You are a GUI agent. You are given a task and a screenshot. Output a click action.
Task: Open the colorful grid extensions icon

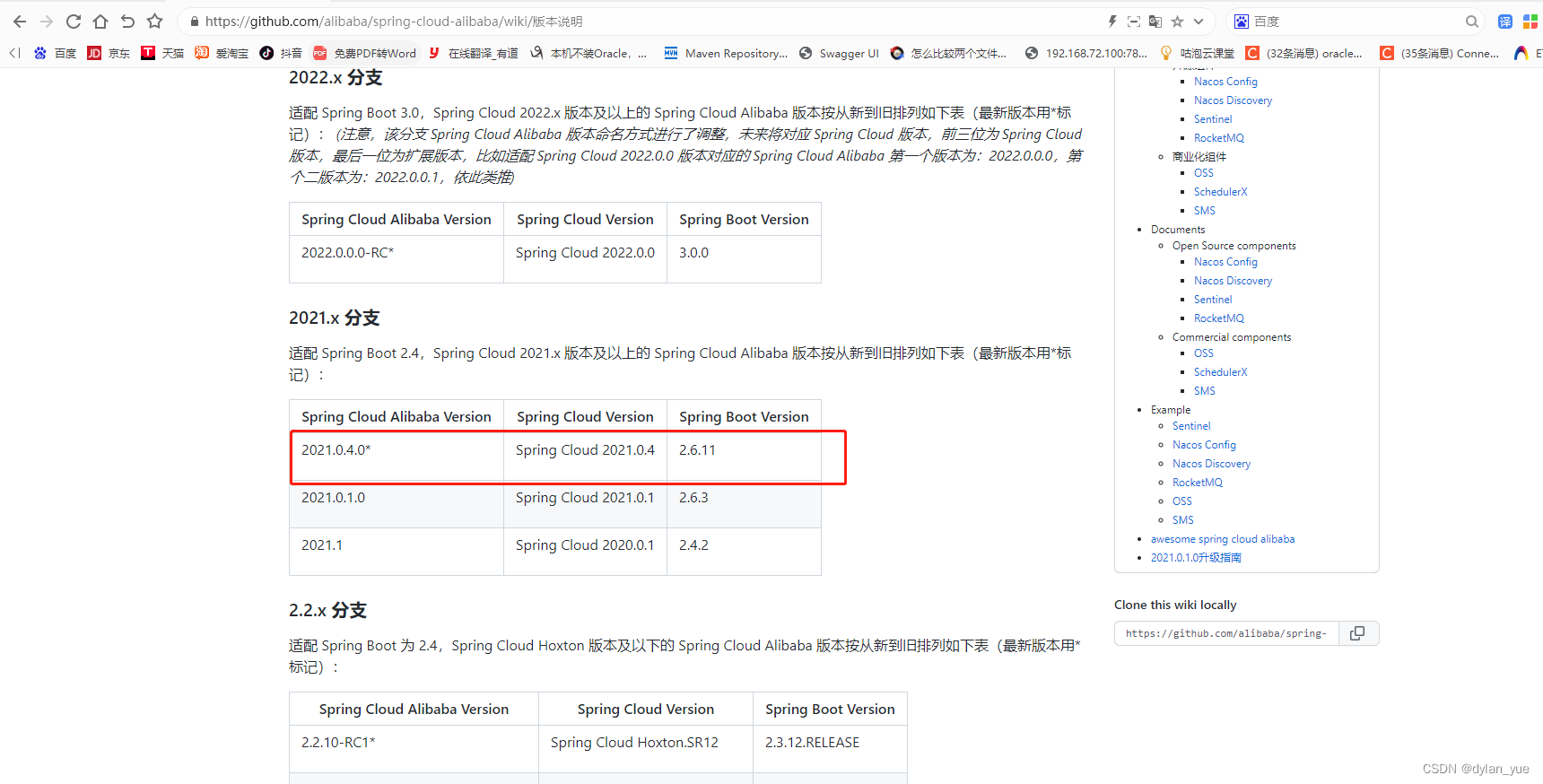point(1530,22)
